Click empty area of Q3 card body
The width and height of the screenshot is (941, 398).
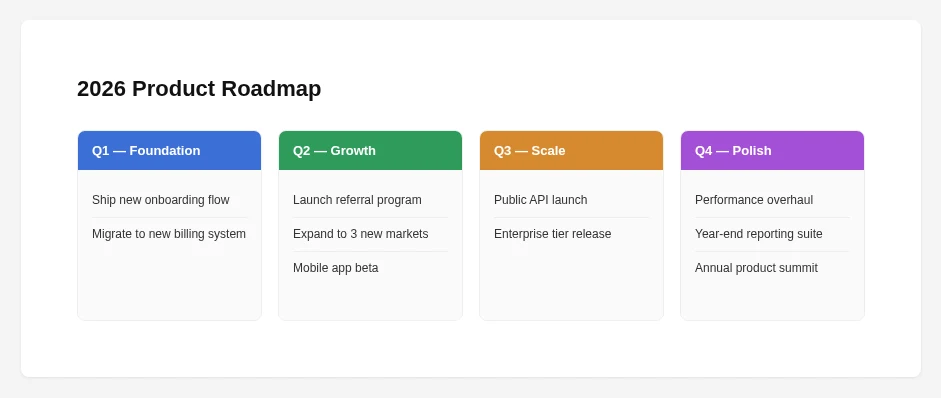pyautogui.click(x=571, y=285)
